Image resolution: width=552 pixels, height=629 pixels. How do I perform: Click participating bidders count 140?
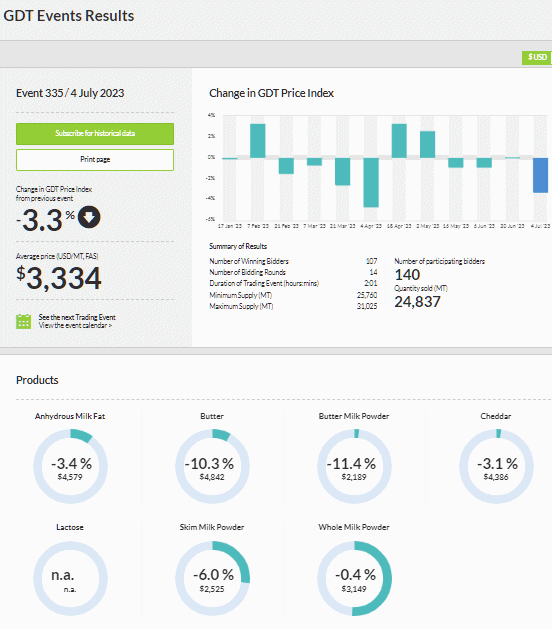(x=407, y=275)
